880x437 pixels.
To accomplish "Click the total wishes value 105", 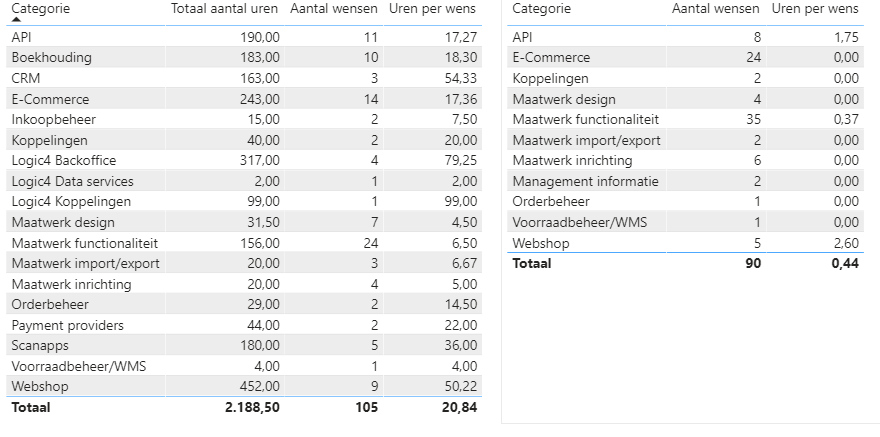I will point(366,408).
